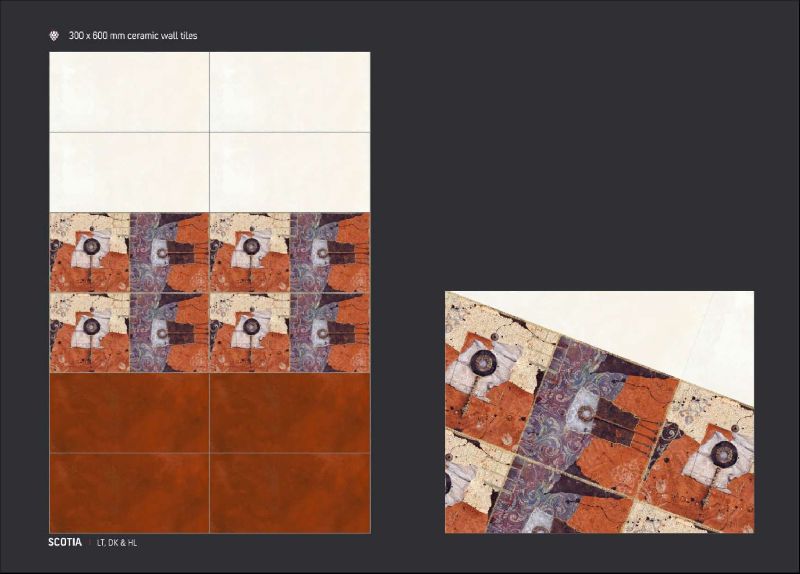Click the fourth-row right decorative highlighter tile
800x574 pixels.
coord(290,332)
